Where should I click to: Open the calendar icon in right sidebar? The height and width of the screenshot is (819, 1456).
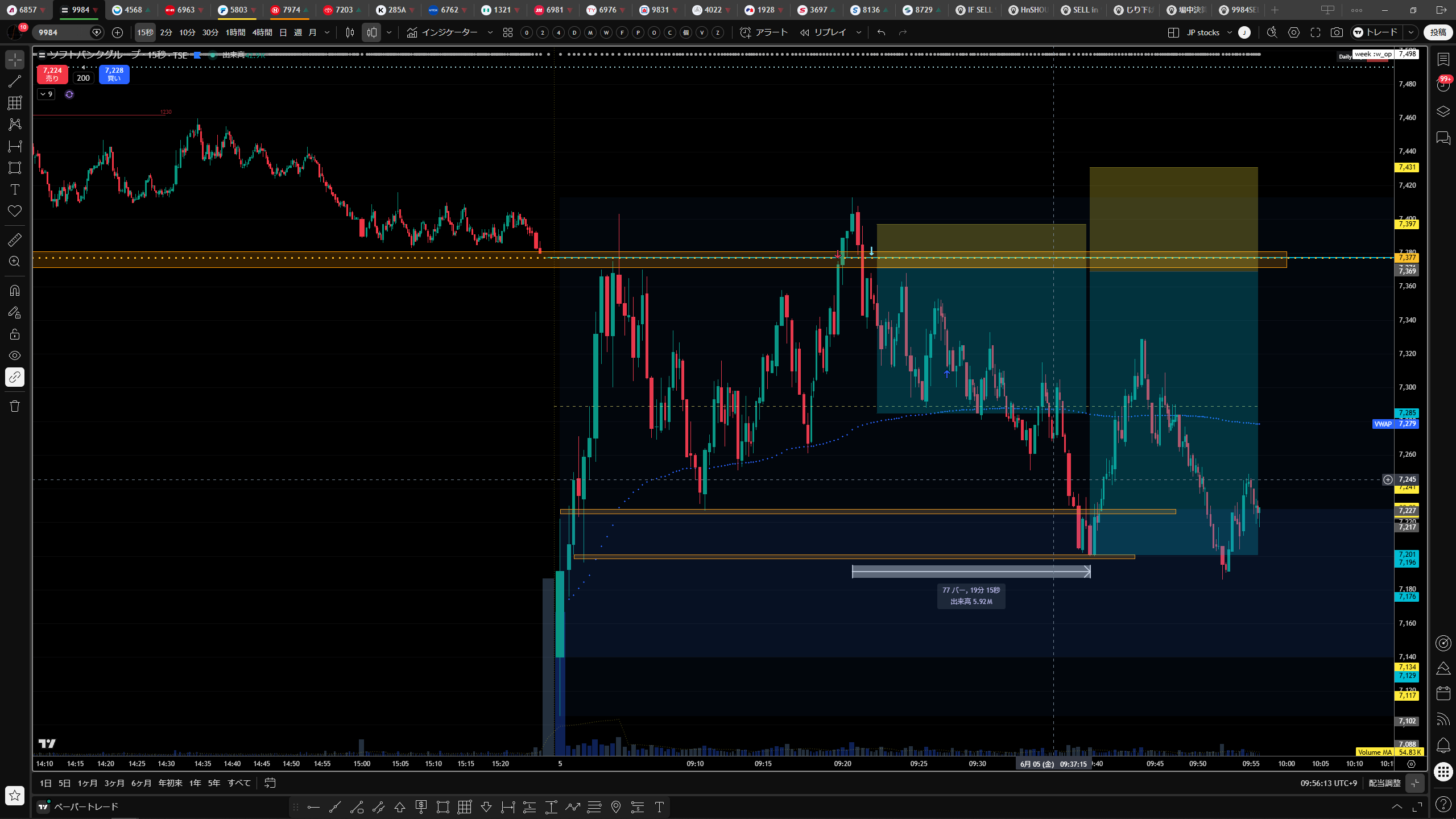1443,693
